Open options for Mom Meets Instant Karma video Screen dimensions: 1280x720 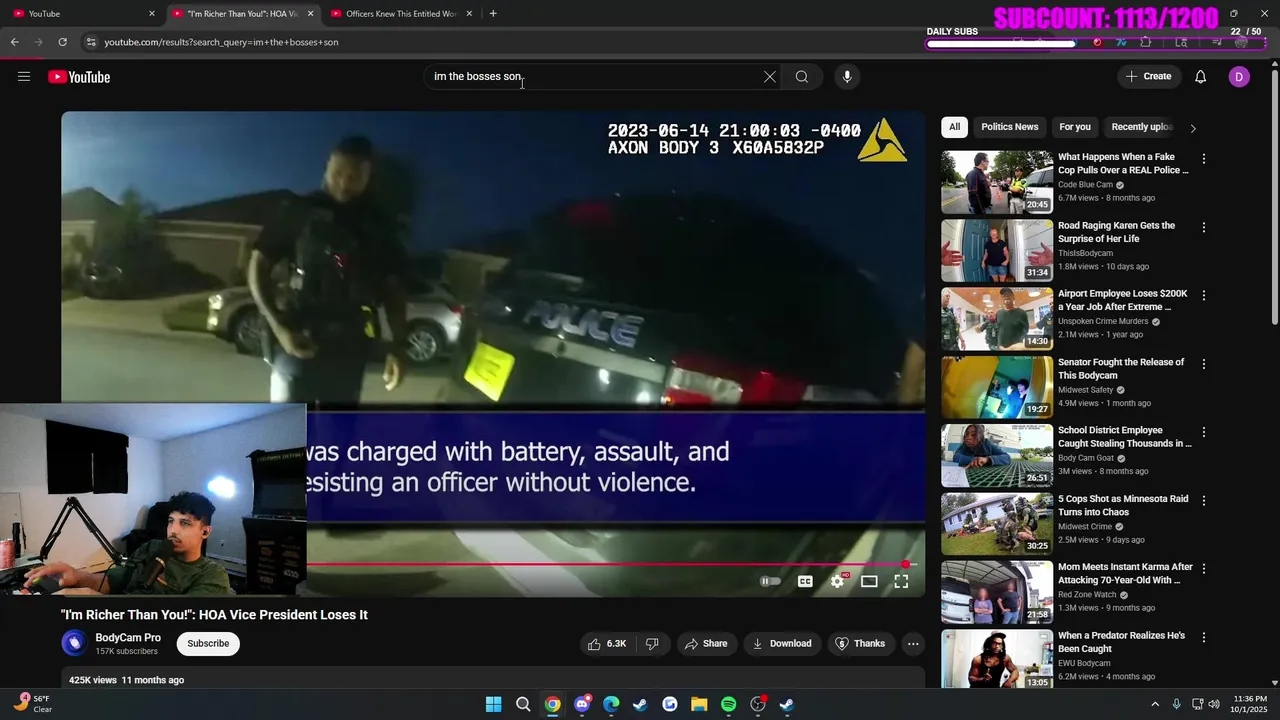tap(1204, 569)
